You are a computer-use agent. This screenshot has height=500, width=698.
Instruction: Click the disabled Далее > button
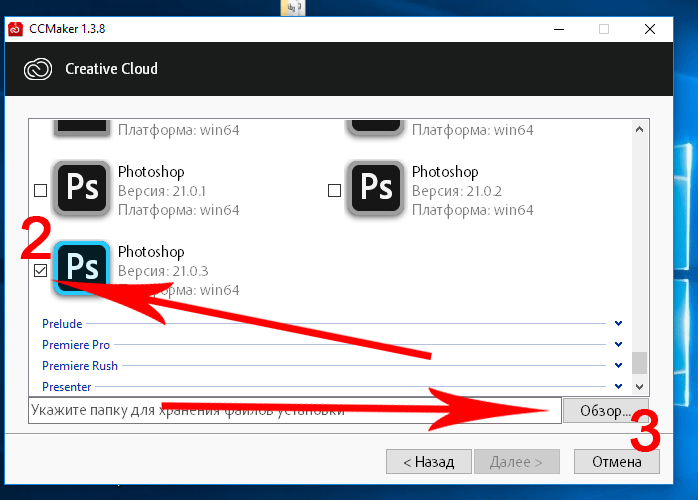[517, 462]
